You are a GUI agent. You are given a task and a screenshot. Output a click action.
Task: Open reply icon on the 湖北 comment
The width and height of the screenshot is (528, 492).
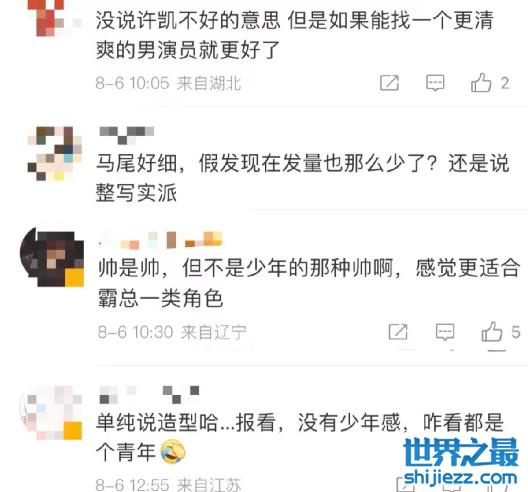(435, 83)
